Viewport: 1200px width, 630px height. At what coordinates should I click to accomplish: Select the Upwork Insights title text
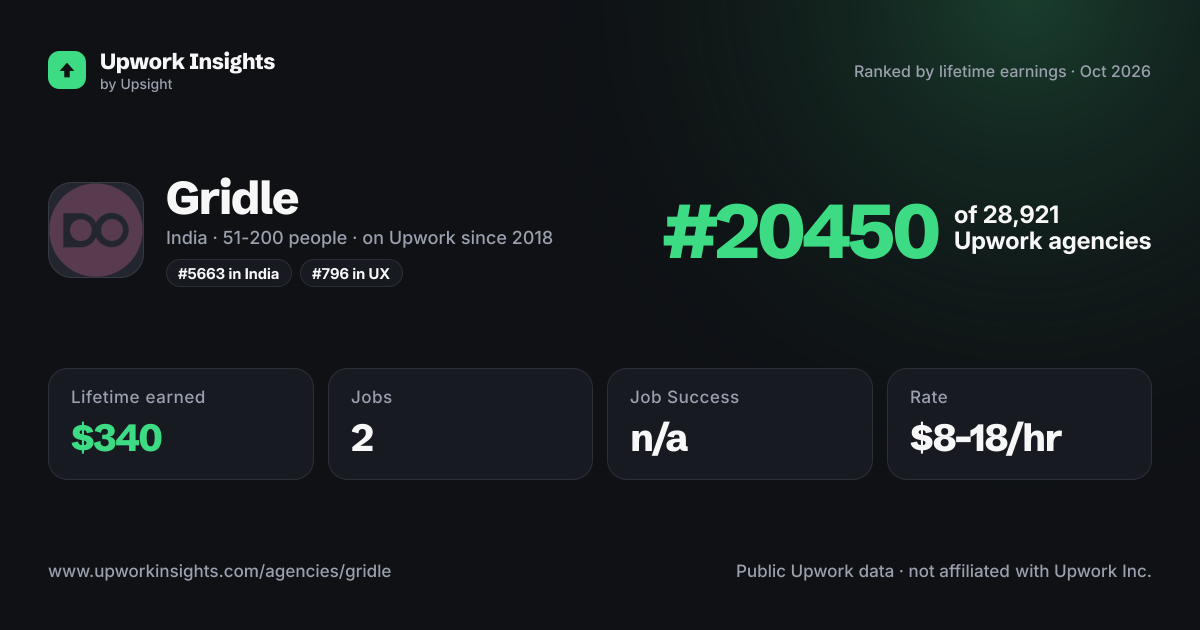click(187, 61)
